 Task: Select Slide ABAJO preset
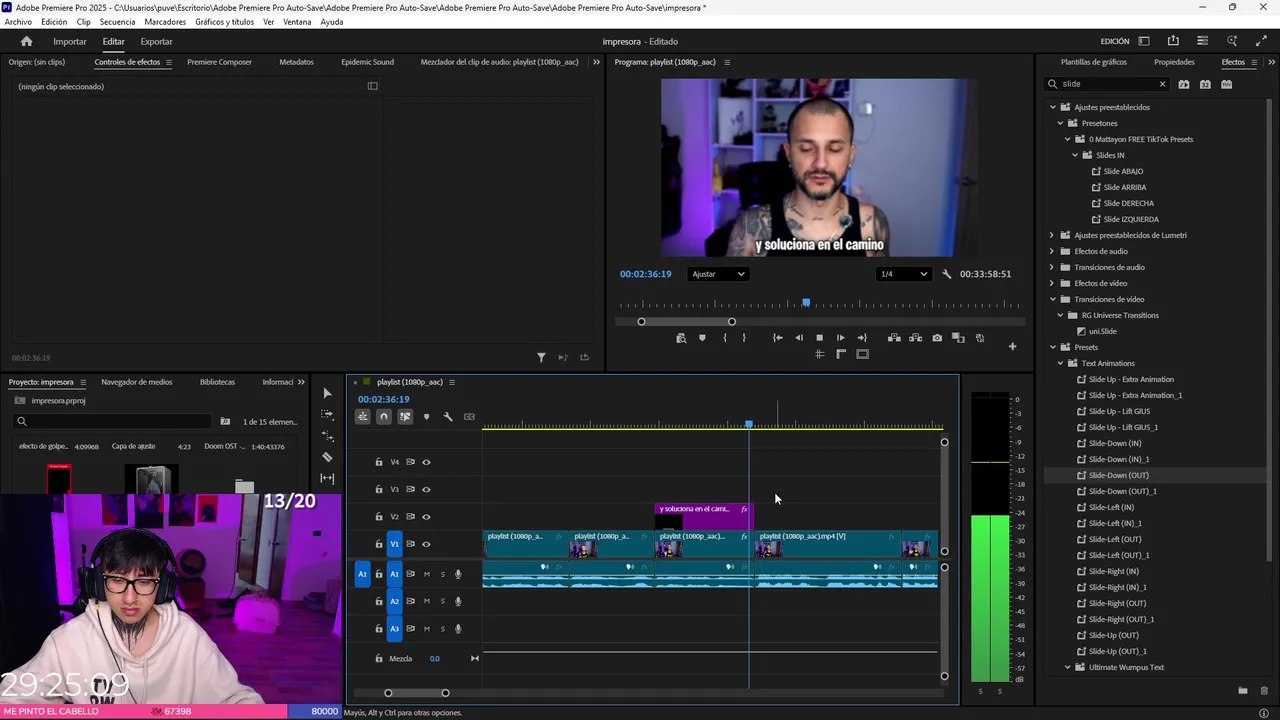[x=1123, y=171]
